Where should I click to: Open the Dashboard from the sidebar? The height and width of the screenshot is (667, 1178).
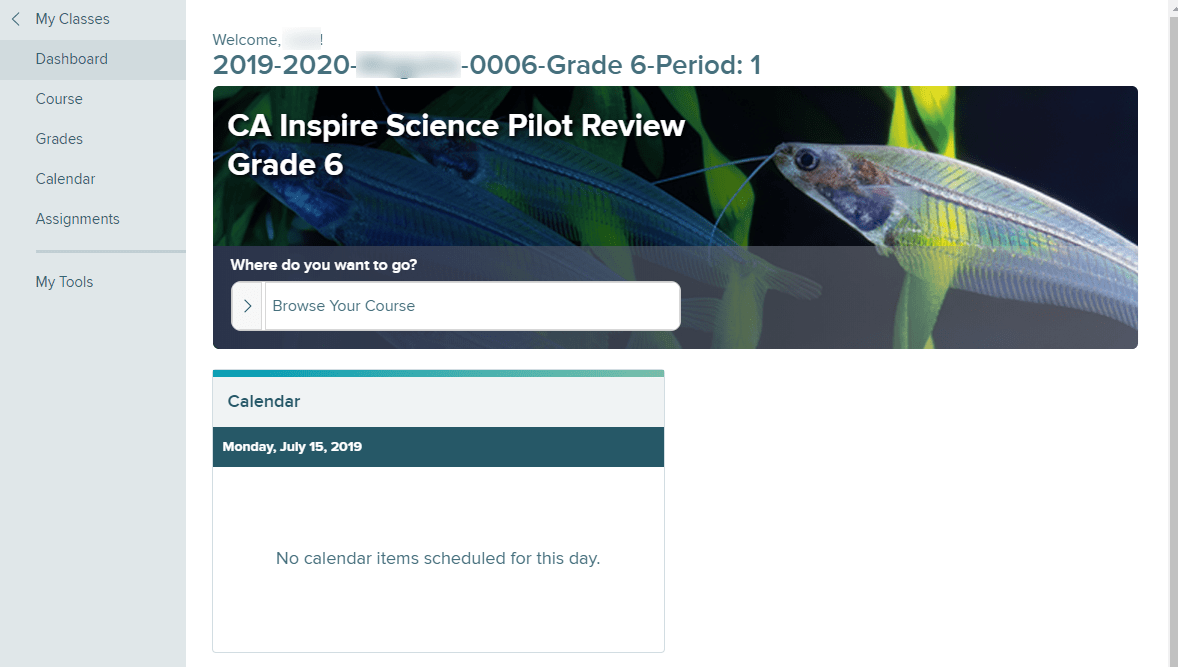[x=71, y=58]
